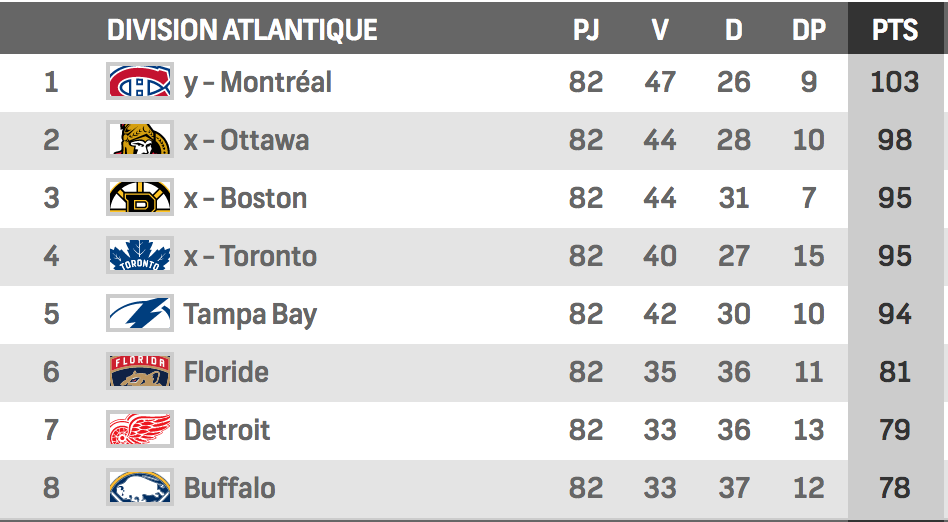Select the V wins column header

(x=660, y=30)
